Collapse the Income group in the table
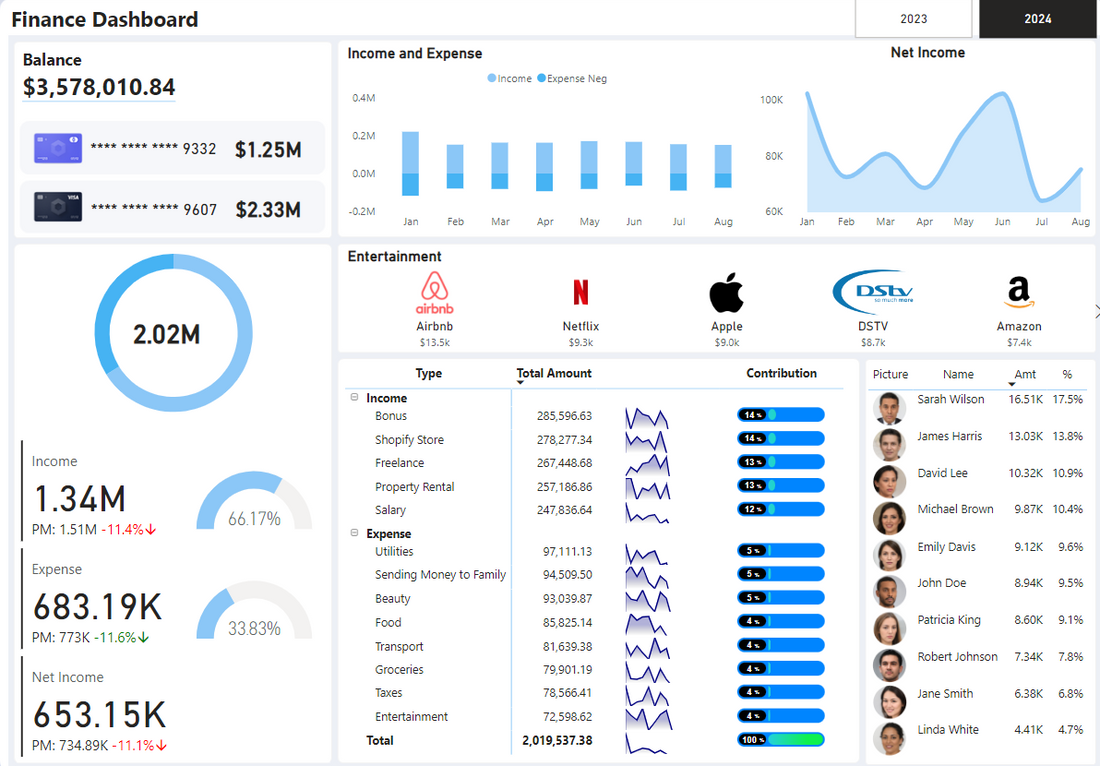The width and height of the screenshot is (1100, 766). (x=354, y=397)
